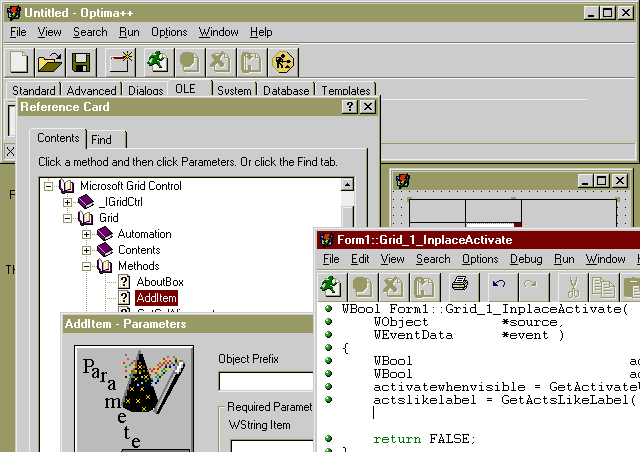Collapse the Methods tree node
This screenshot has width=640, height=452.
click(x=86, y=266)
